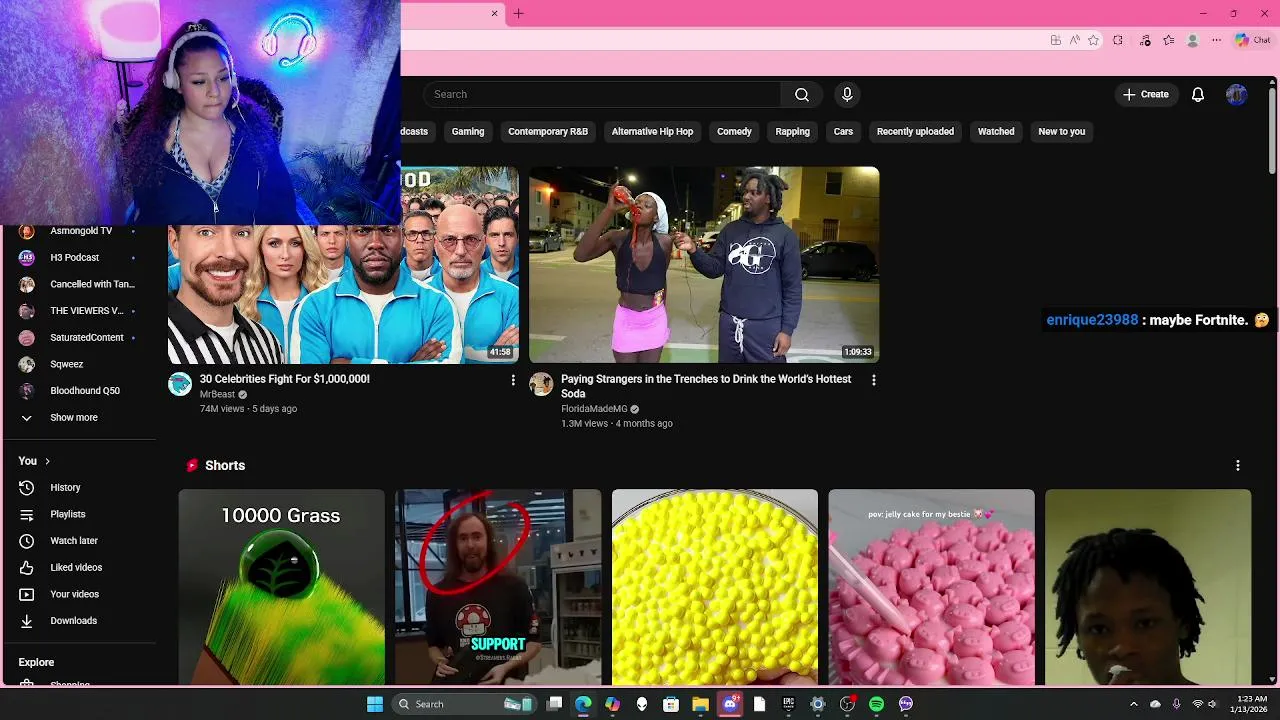Activate voice search microphone icon
The width and height of the screenshot is (1280, 720).
click(847, 94)
